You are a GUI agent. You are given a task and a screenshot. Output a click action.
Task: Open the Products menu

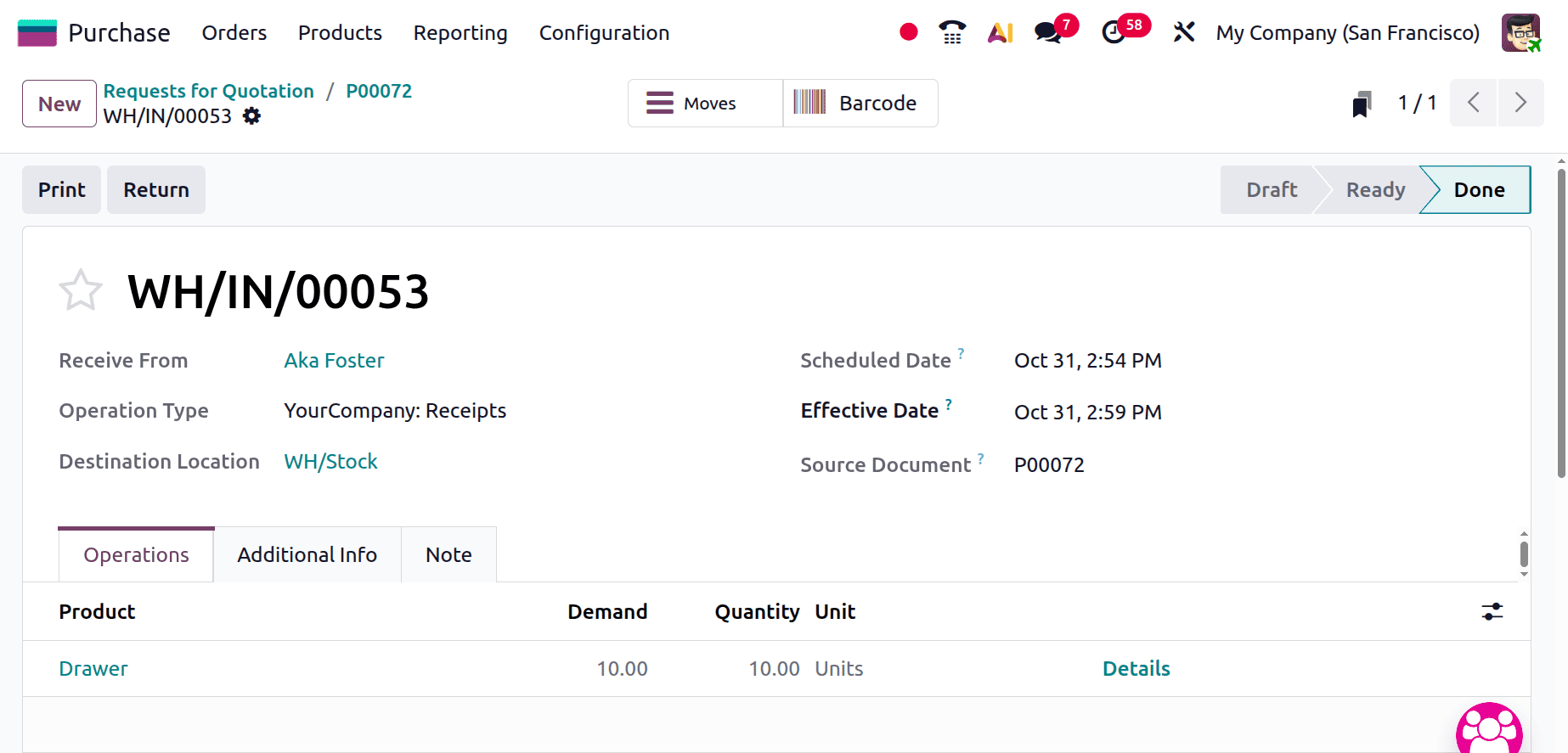click(340, 33)
